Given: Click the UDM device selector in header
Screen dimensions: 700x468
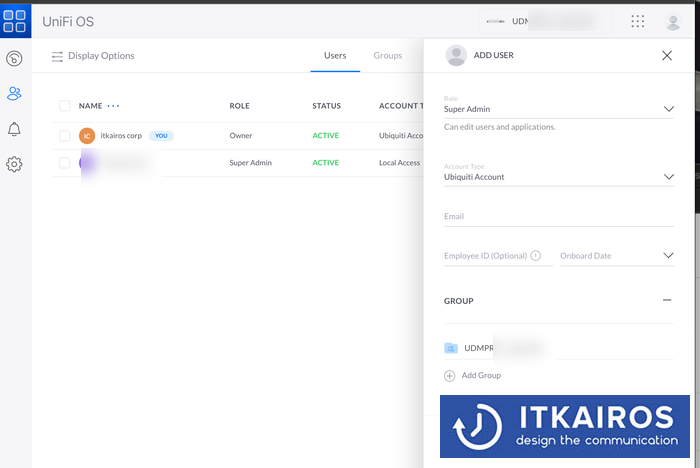Looking at the screenshot, I should click(546, 21).
